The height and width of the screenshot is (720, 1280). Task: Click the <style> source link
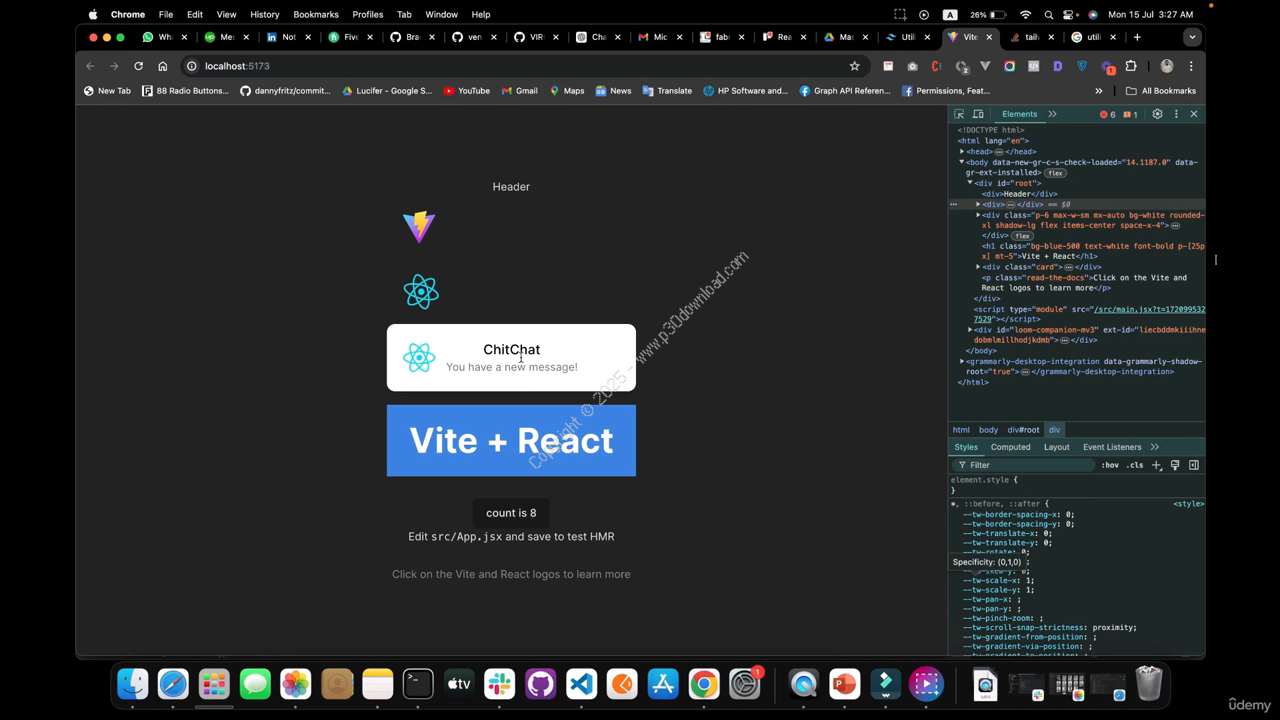[x=1188, y=504]
